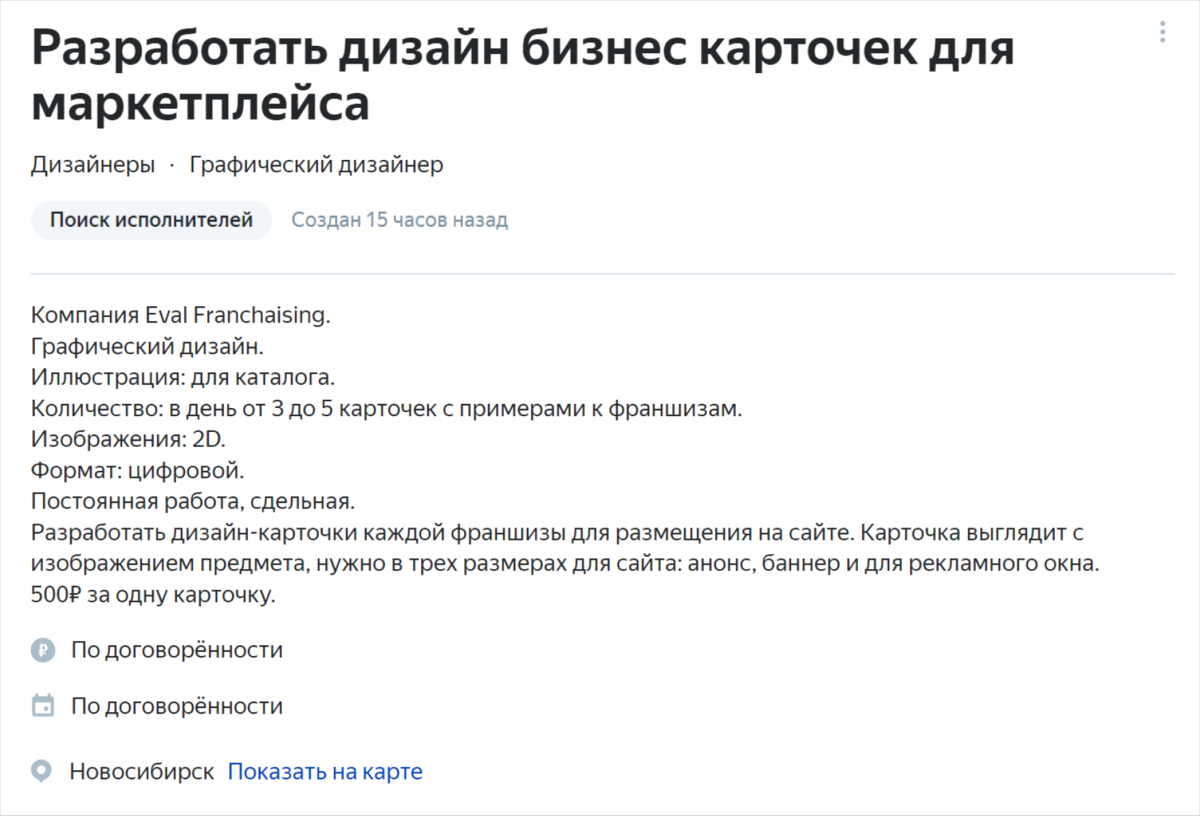Open the three-dot options menu

point(1162,32)
